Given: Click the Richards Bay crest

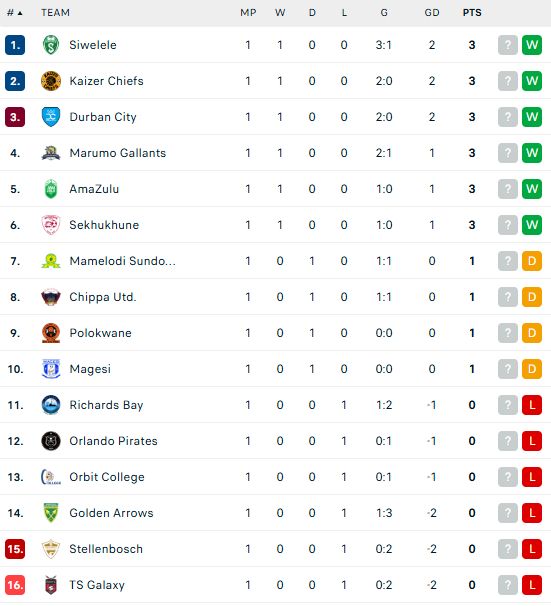Looking at the screenshot, I should tap(51, 405).
